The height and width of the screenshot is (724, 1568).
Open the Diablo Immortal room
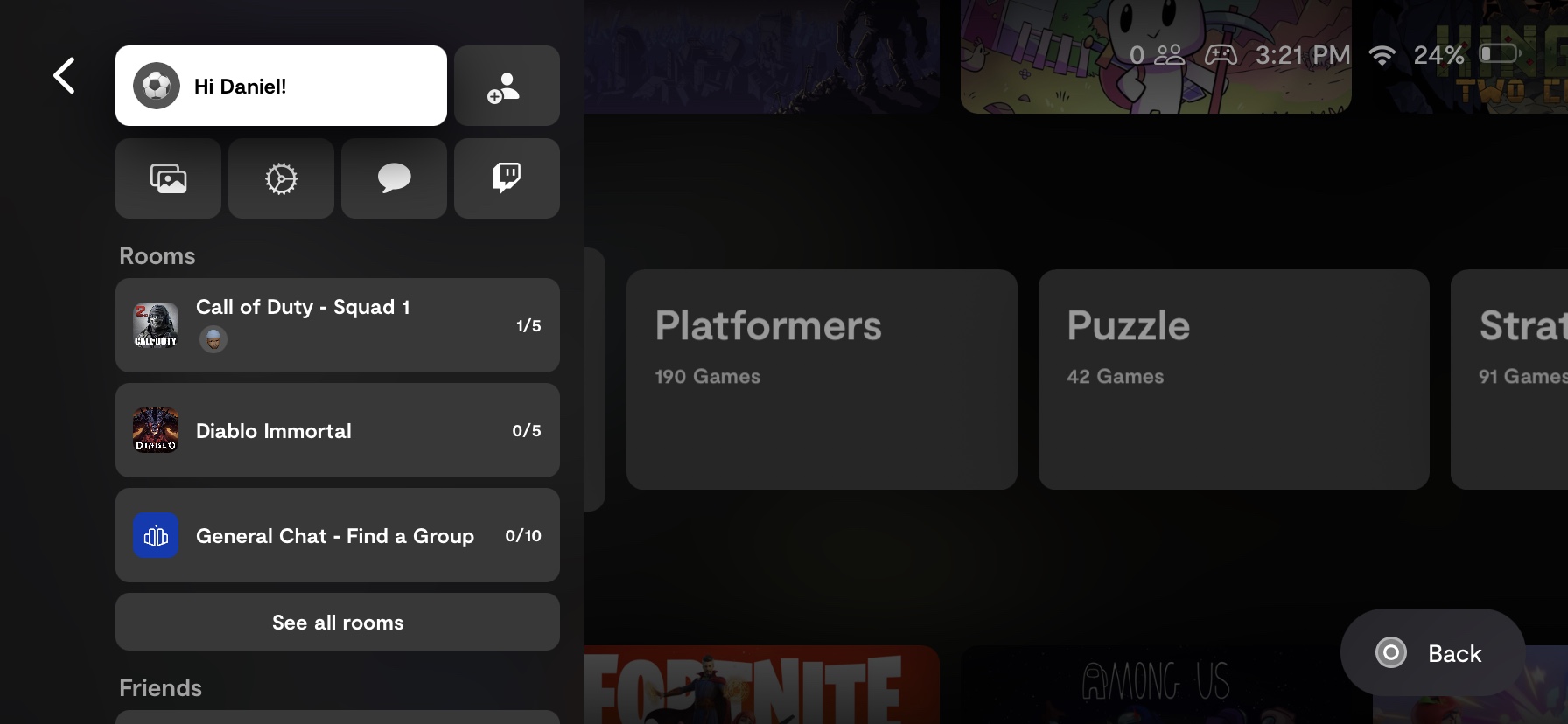pyautogui.click(x=338, y=430)
